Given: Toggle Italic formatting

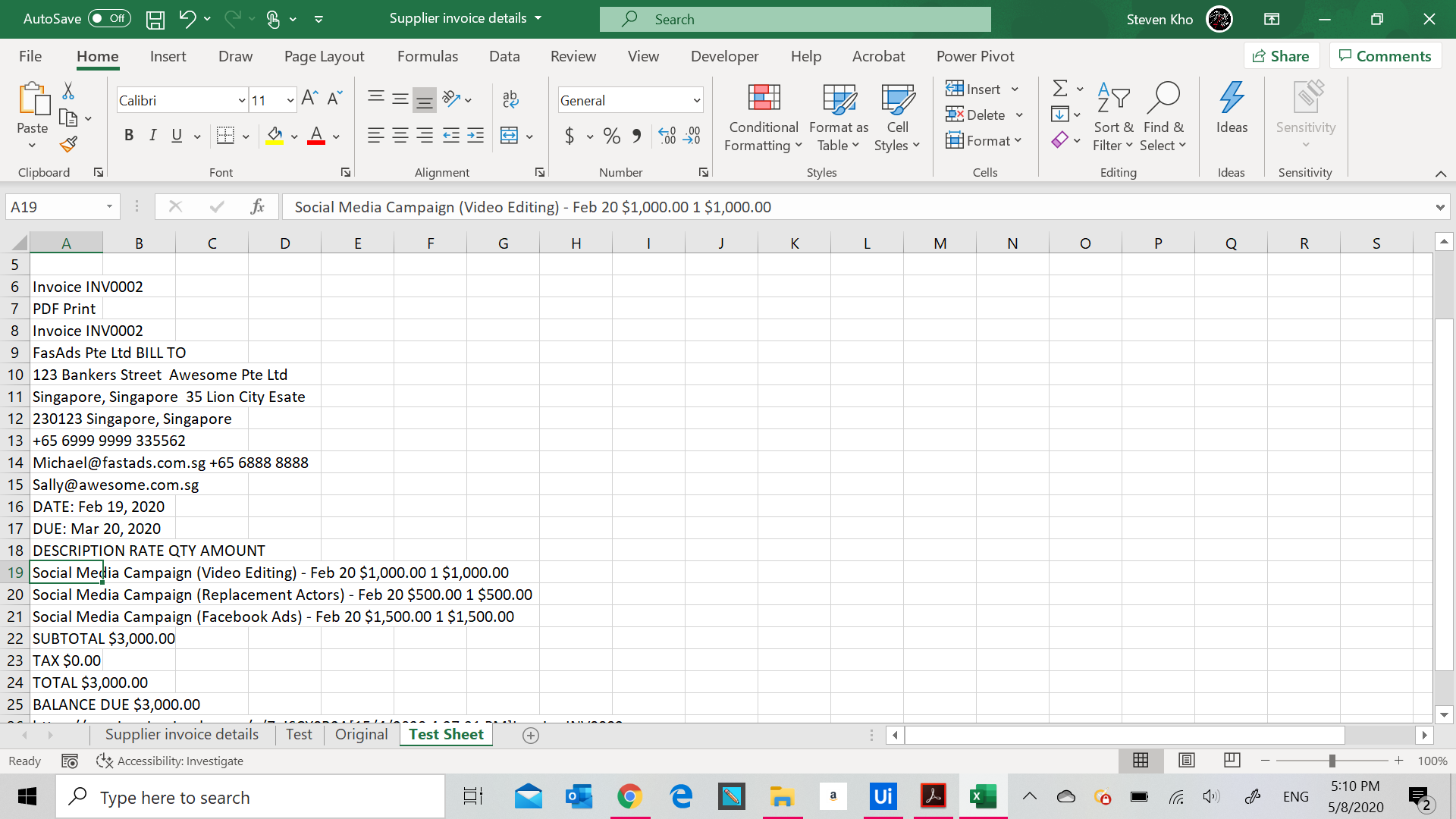Looking at the screenshot, I should point(153,136).
